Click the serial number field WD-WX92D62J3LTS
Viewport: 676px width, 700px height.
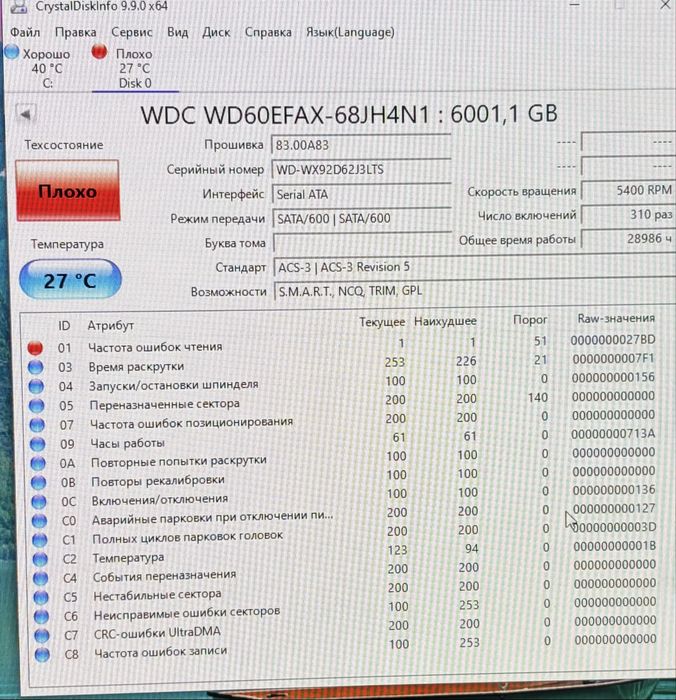coord(361,170)
